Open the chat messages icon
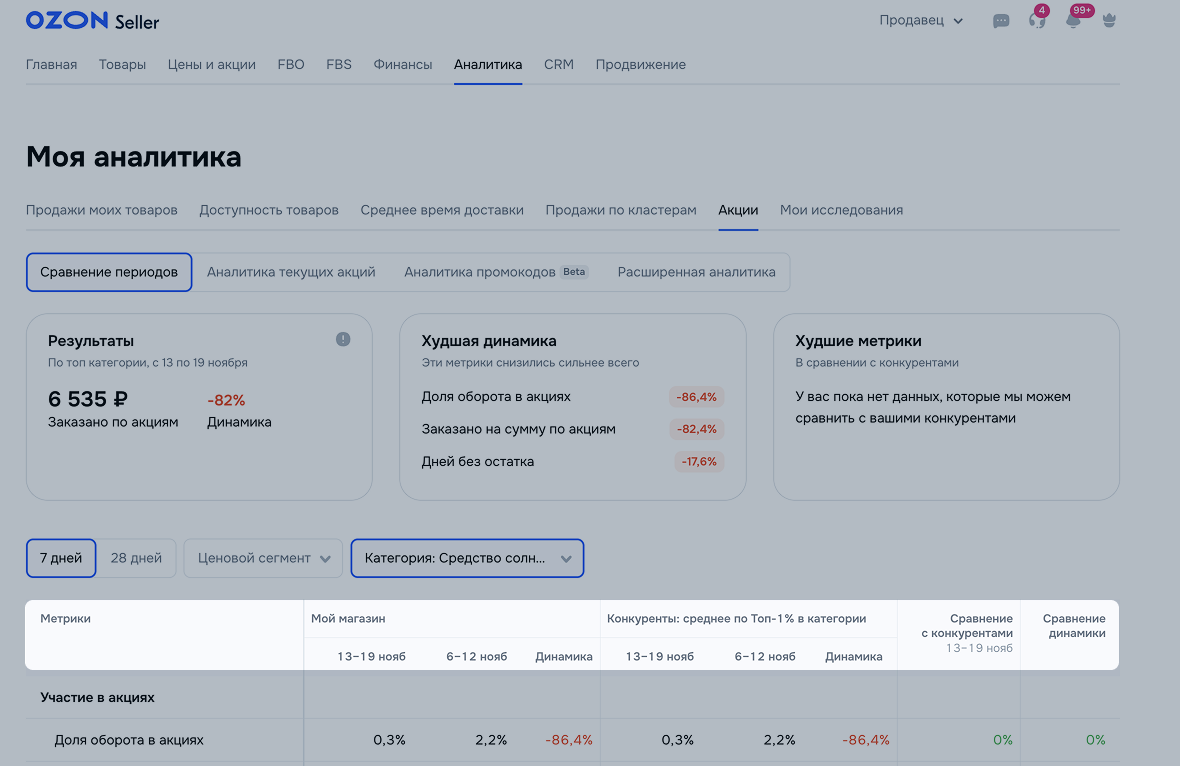Viewport: 1180px width, 766px height. 1001,21
